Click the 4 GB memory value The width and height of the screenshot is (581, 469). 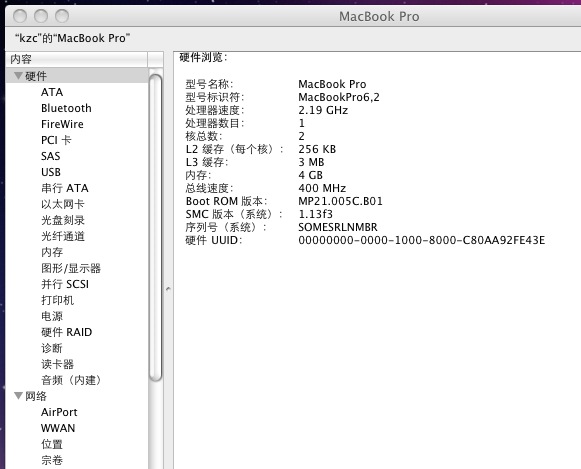[310, 175]
